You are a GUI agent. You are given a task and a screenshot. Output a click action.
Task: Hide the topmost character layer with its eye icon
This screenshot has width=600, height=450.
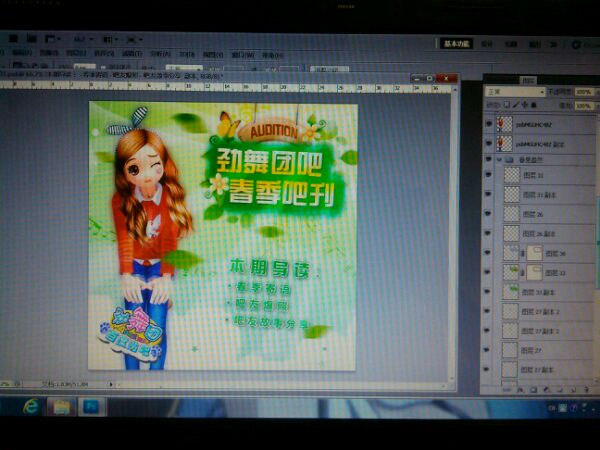[489, 124]
